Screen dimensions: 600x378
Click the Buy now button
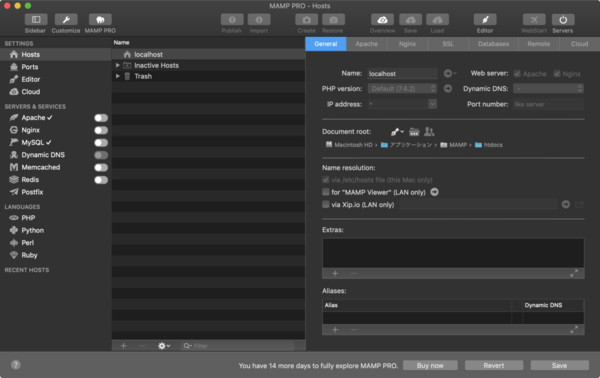[x=430, y=365]
